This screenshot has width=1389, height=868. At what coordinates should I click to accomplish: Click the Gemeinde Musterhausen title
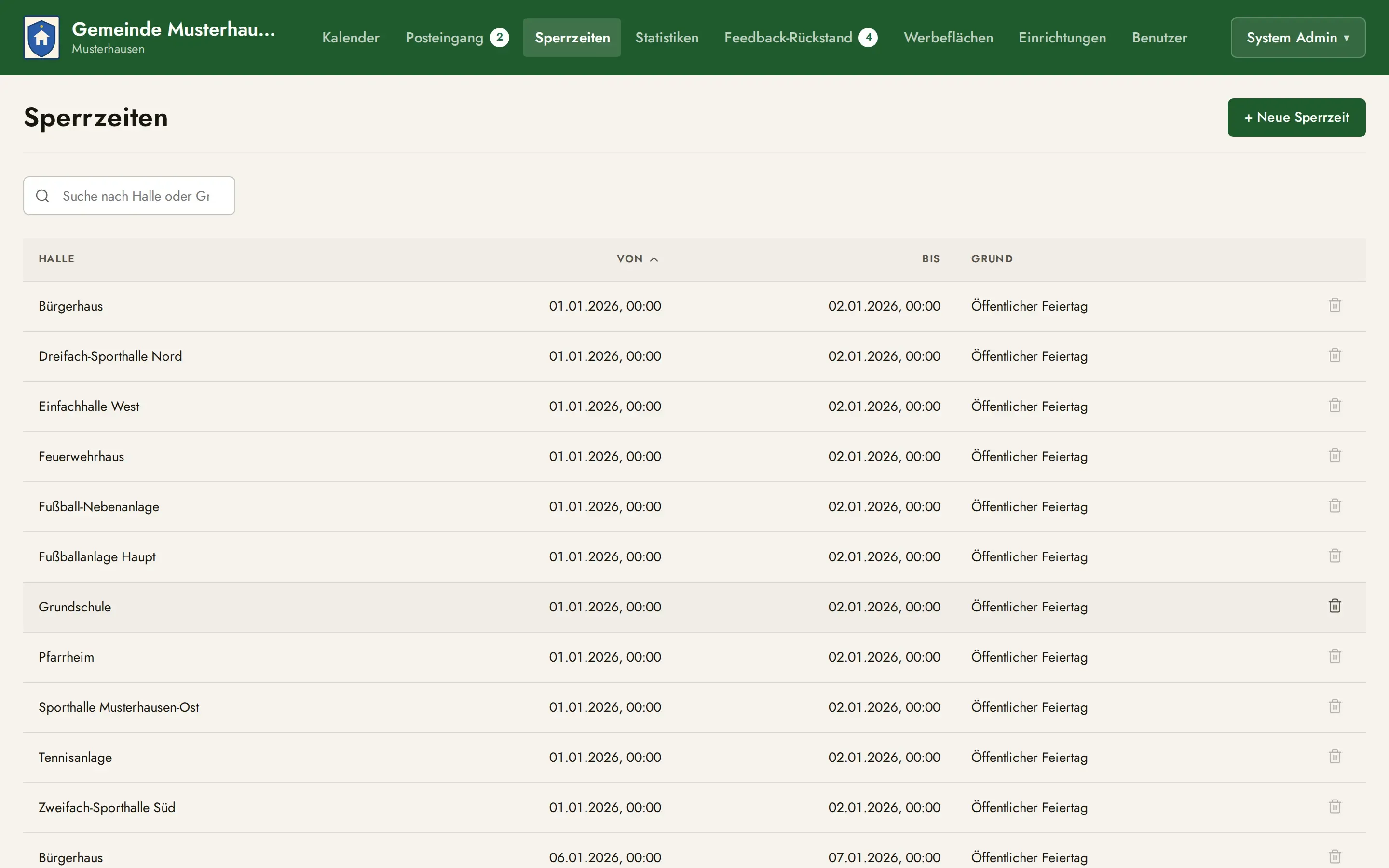(173, 29)
